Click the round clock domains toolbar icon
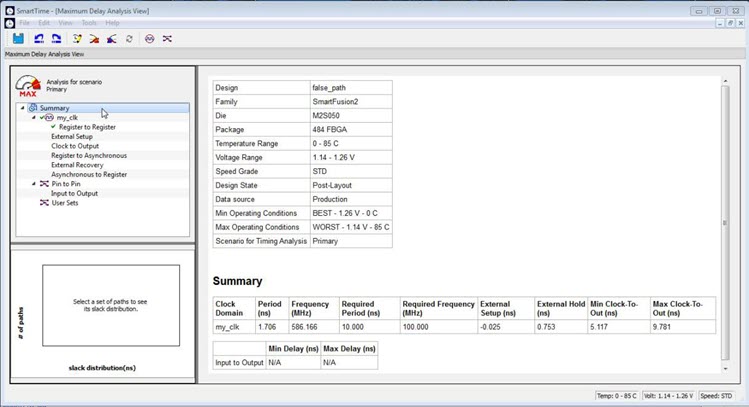The width and height of the screenshot is (749, 407). (150, 38)
